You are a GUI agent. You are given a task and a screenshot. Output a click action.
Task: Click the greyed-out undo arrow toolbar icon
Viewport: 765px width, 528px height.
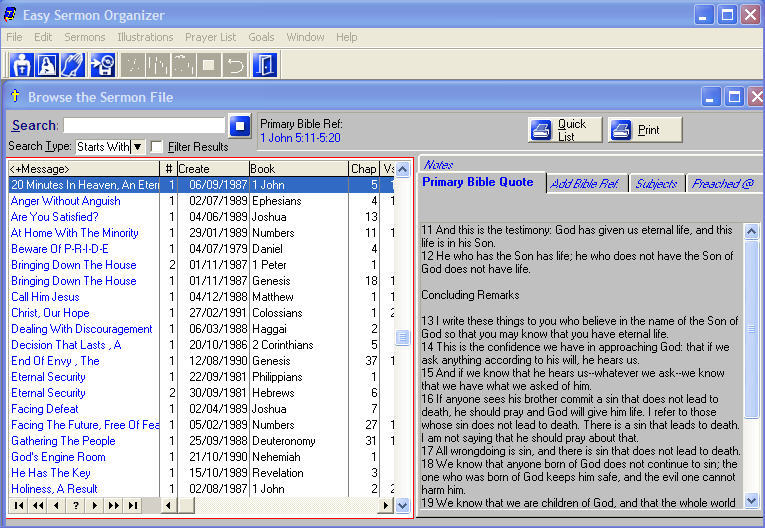[x=235, y=64]
